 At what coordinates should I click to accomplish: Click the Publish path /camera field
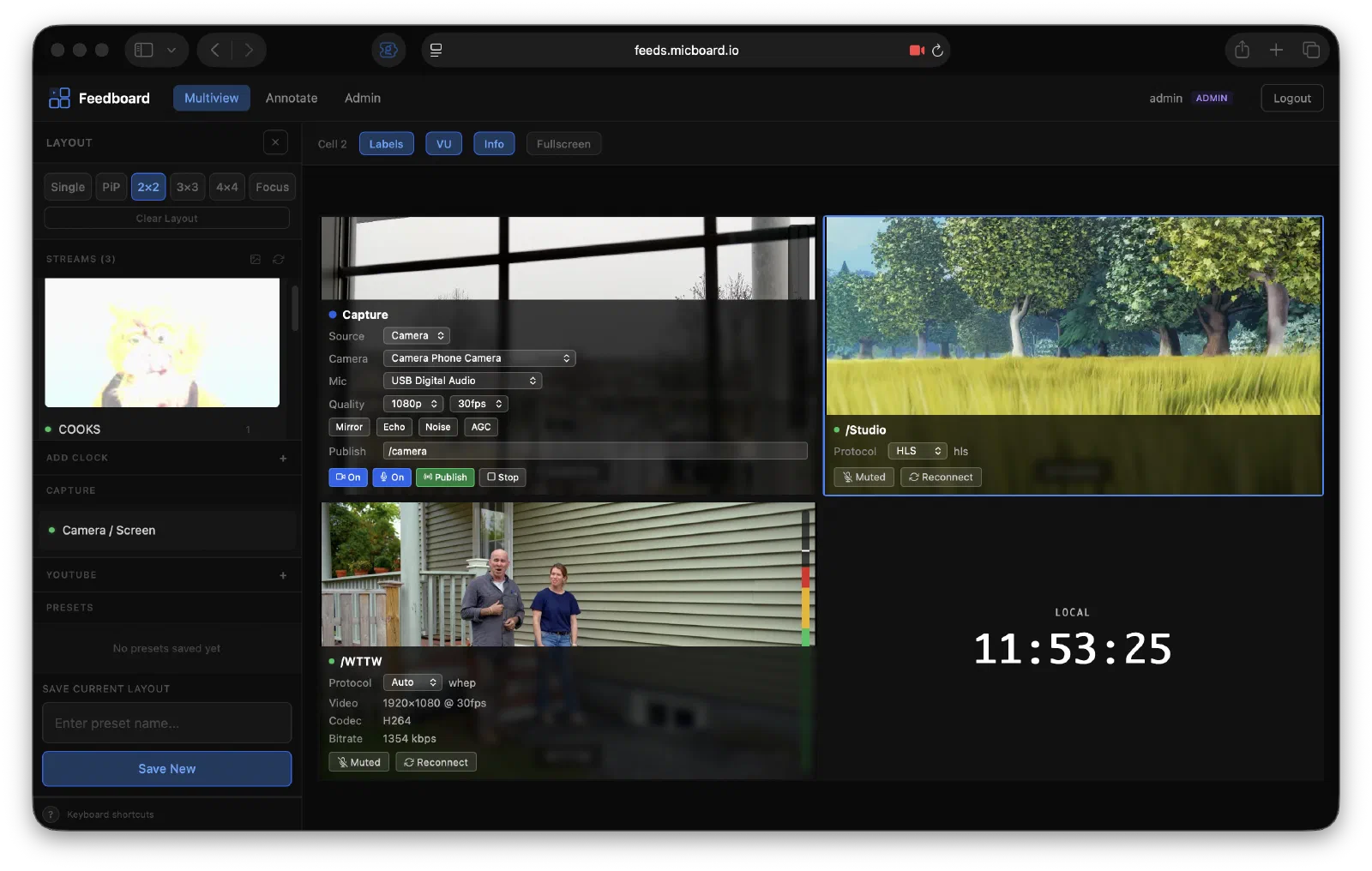595,451
